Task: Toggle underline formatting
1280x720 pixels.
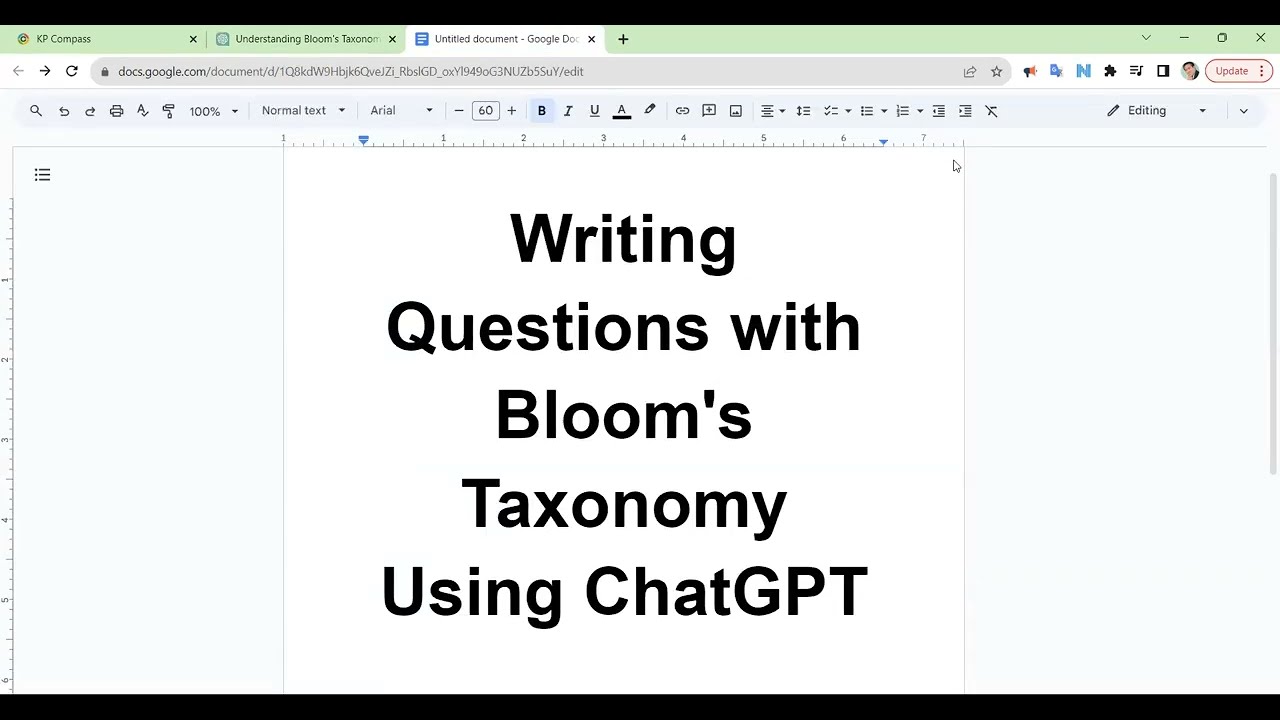Action: click(594, 111)
